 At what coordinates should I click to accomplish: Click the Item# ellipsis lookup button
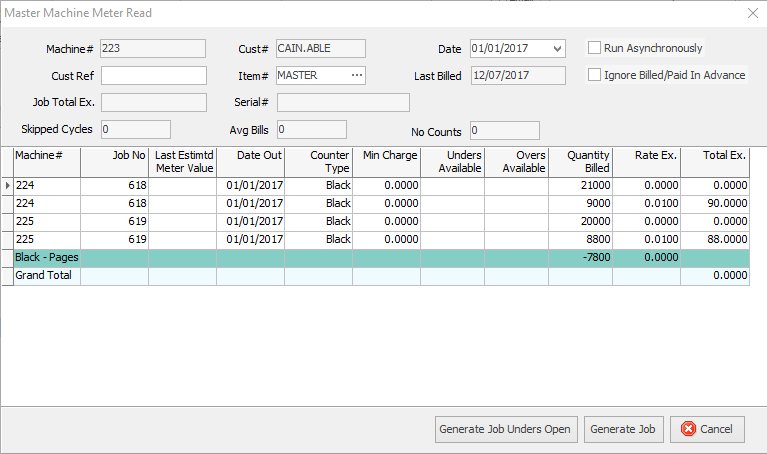[x=356, y=75]
